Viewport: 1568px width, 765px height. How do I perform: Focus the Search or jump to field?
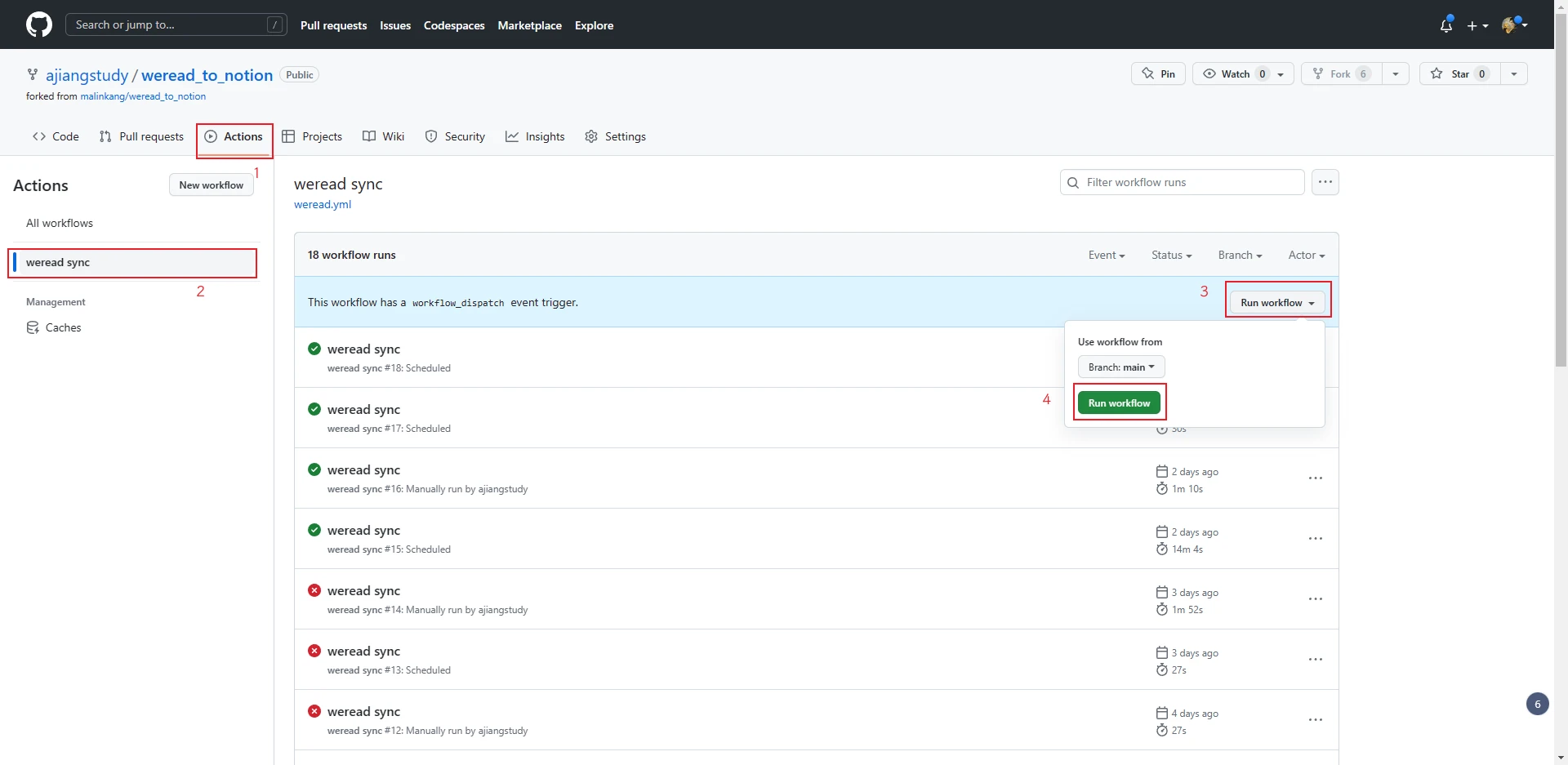[176, 24]
